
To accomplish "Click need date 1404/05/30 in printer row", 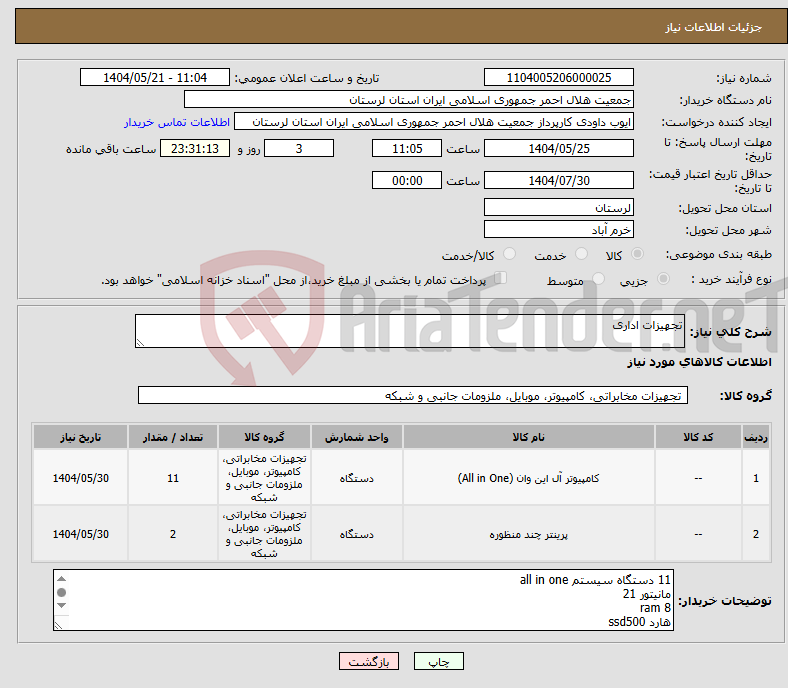I will (80, 534).
